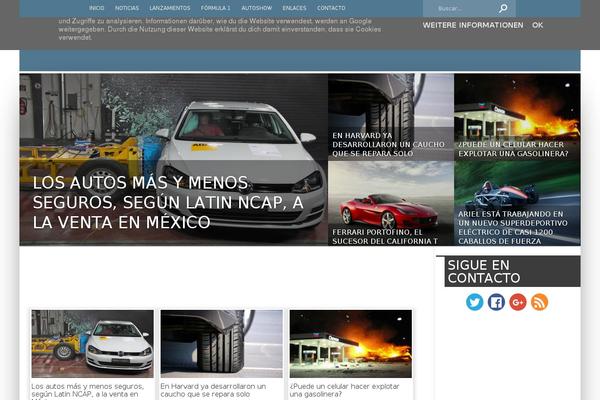Go to the Inicio menu item

[x=96, y=8]
